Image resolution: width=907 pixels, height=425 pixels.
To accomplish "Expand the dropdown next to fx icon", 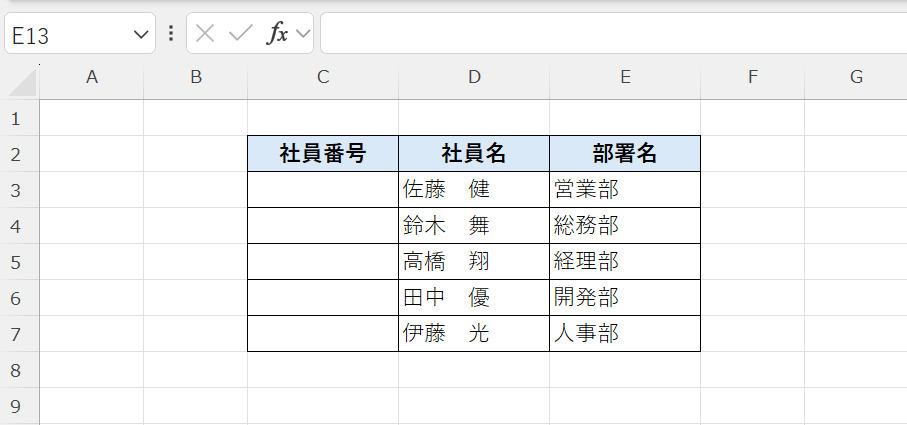I will click(x=302, y=33).
